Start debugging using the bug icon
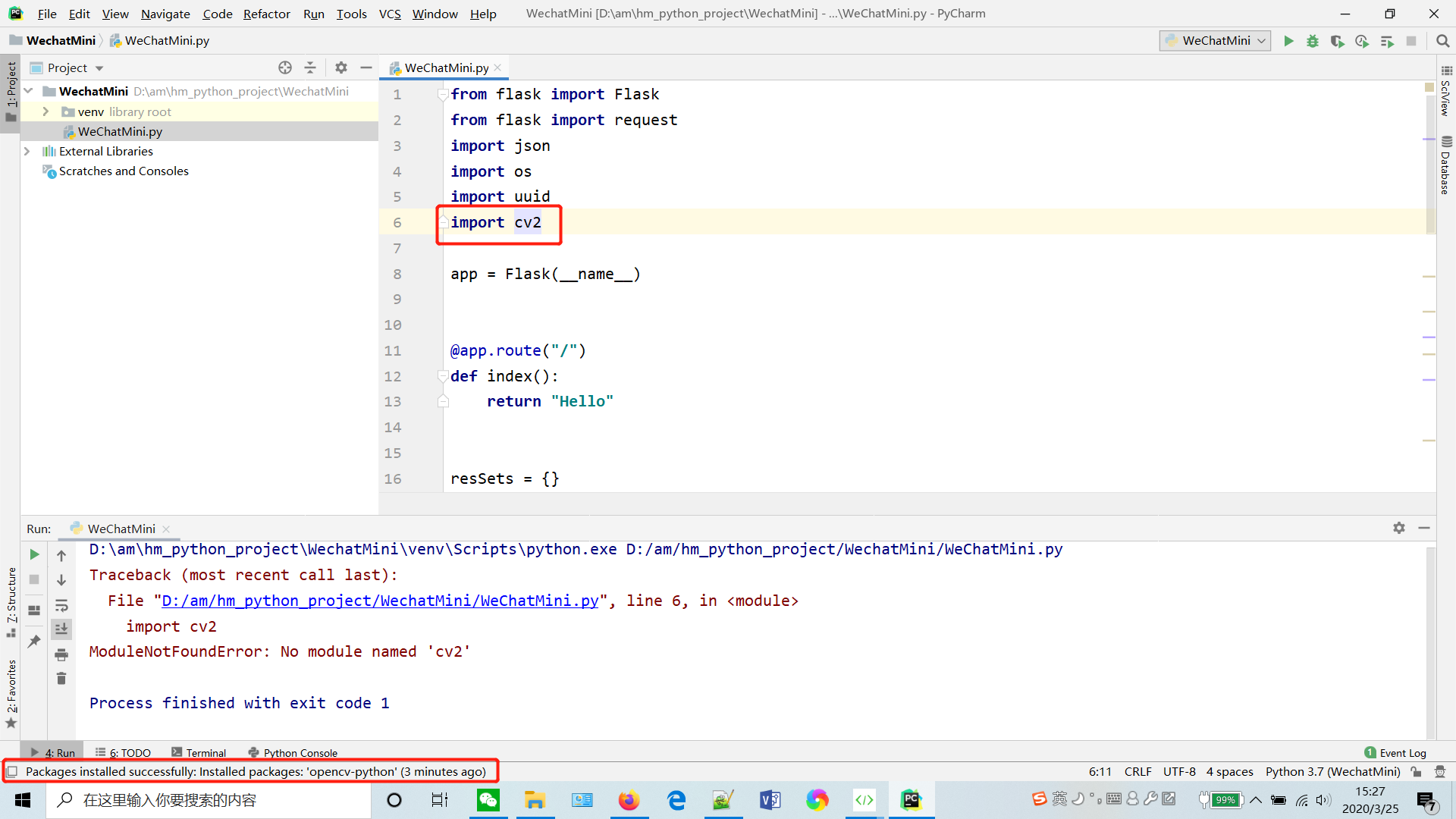This screenshot has height=819, width=1456. click(x=1313, y=41)
